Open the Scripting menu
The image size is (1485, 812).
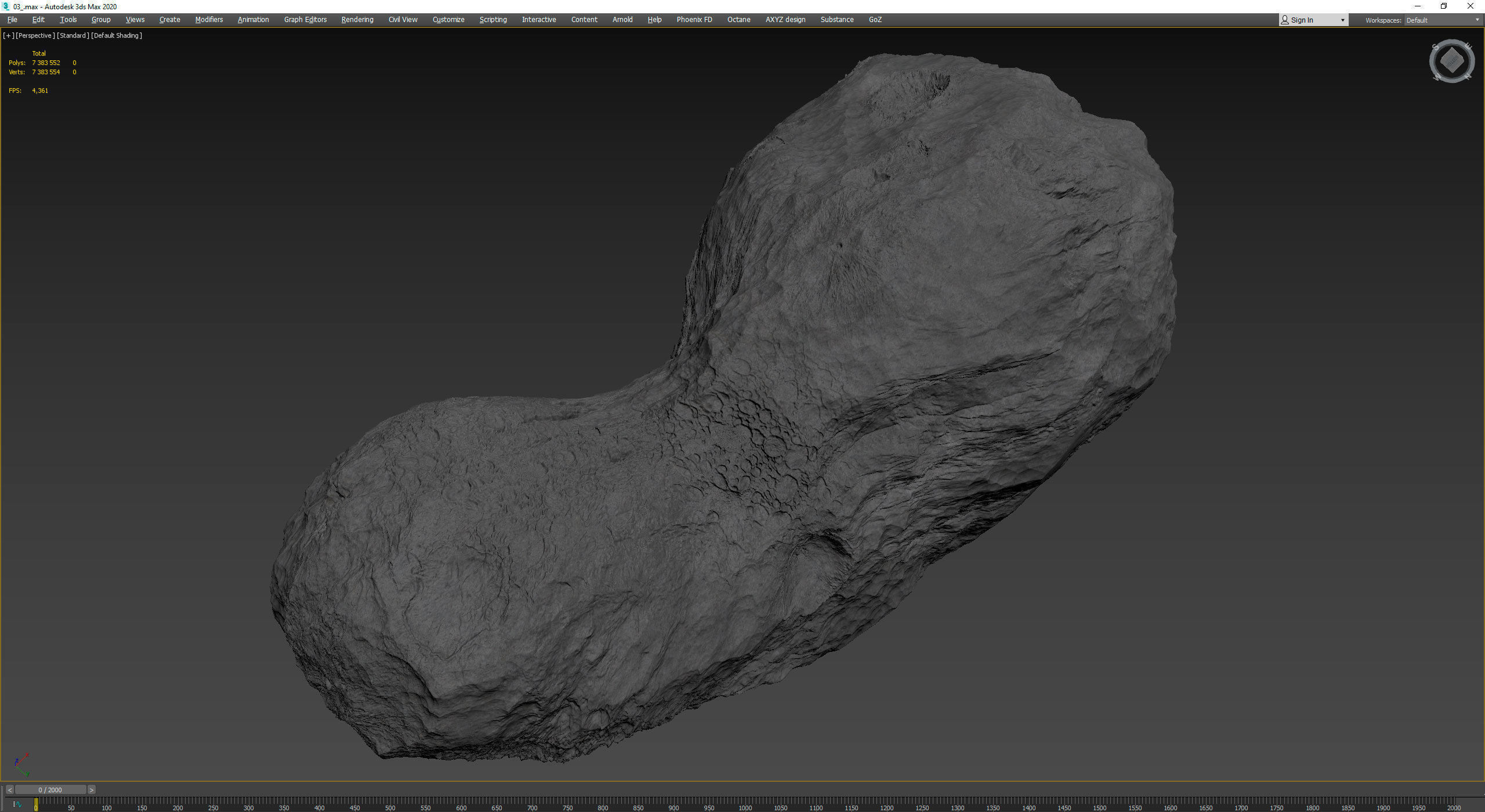[493, 20]
